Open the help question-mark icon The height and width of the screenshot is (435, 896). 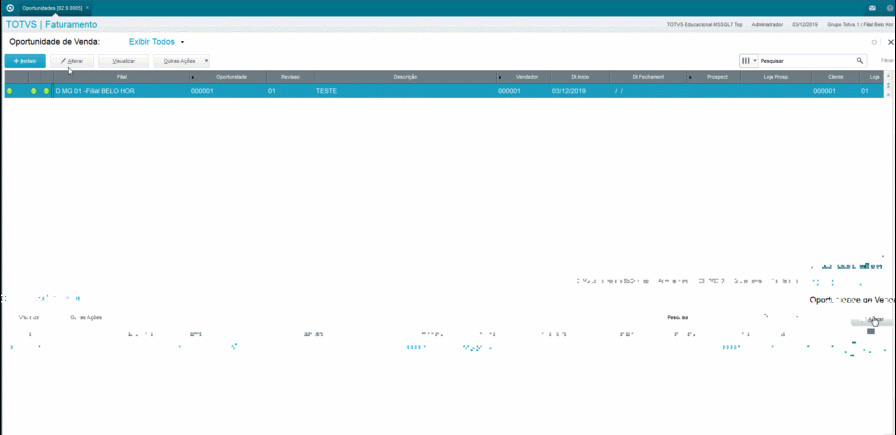click(890, 8)
